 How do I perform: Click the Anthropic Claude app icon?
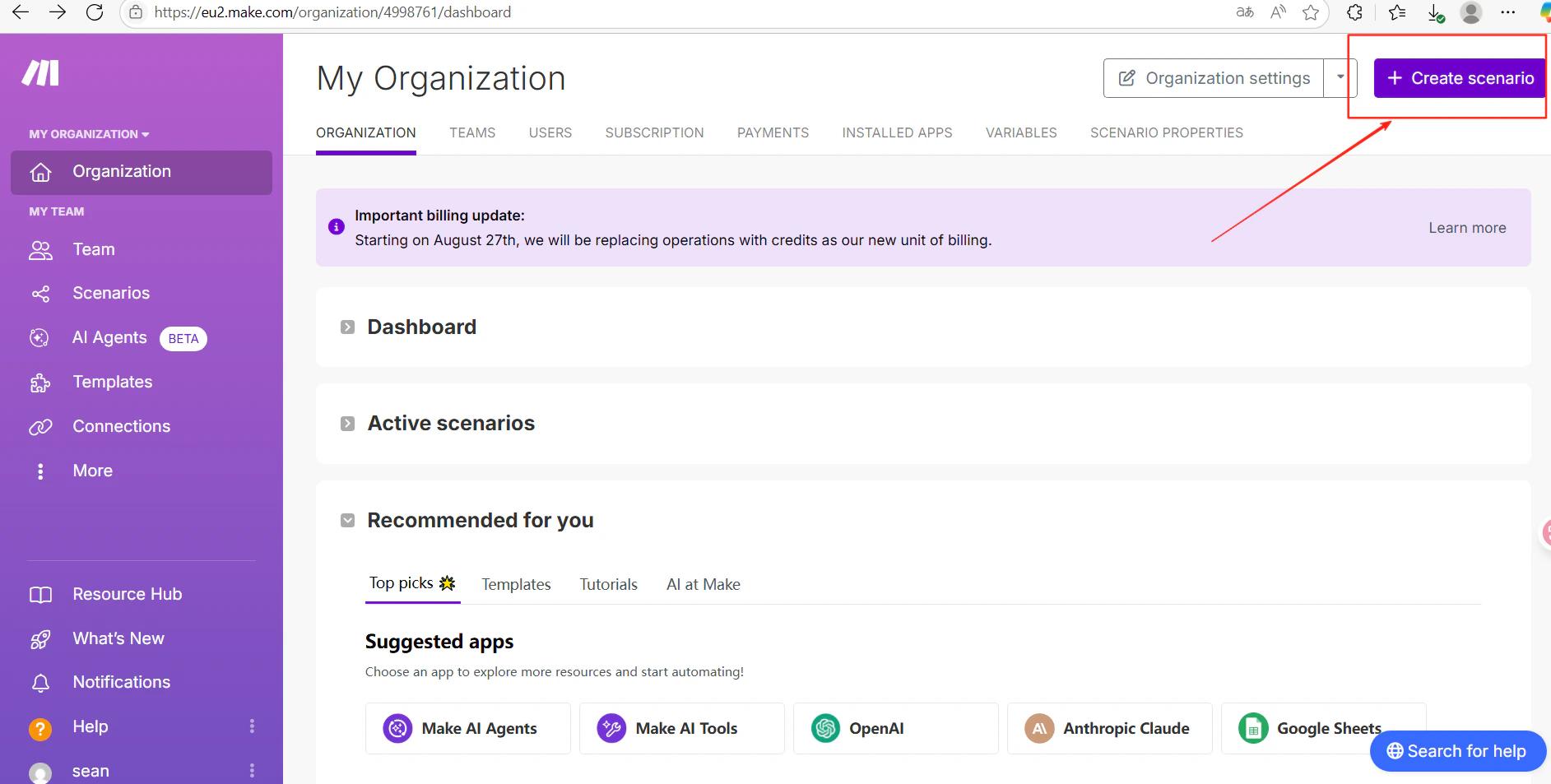tap(1039, 728)
